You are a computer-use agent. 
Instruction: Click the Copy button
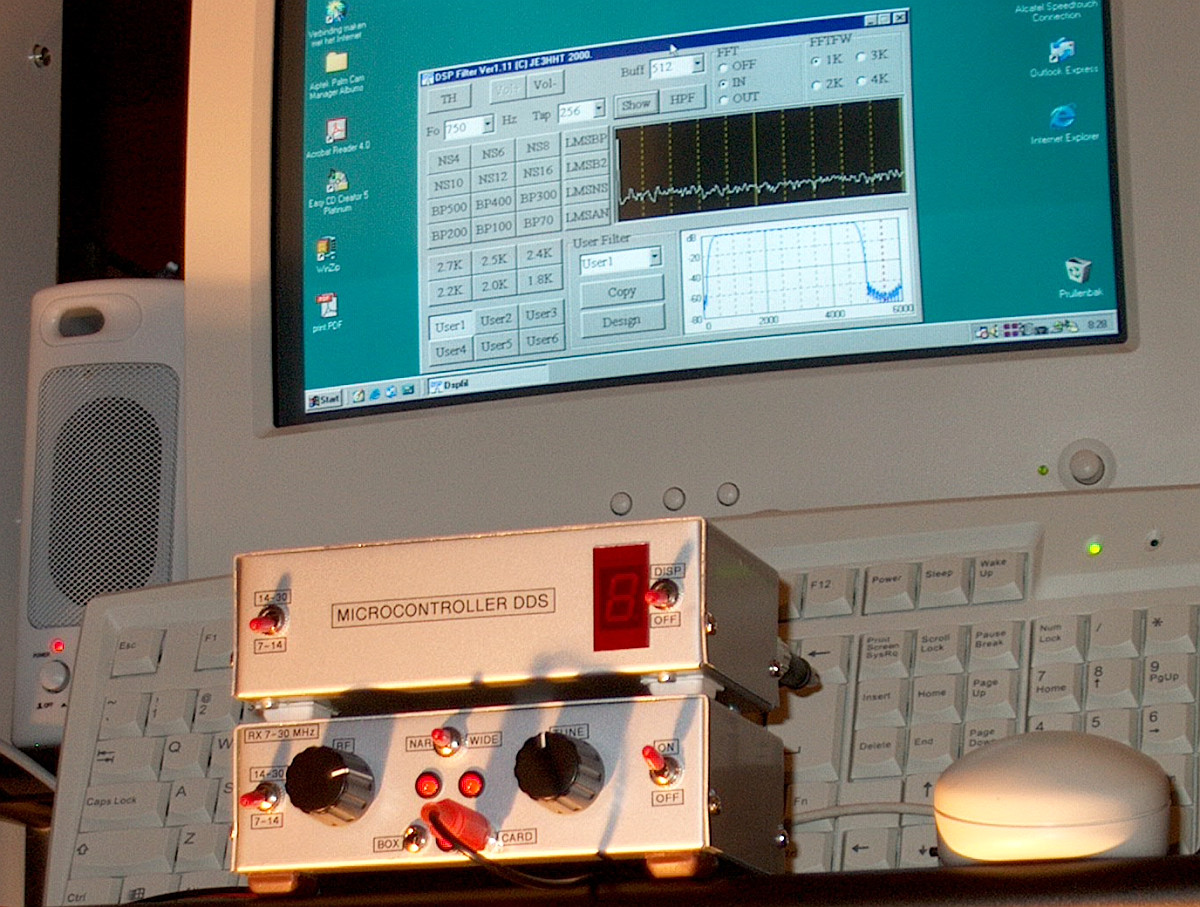pyautogui.click(x=622, y=291)
